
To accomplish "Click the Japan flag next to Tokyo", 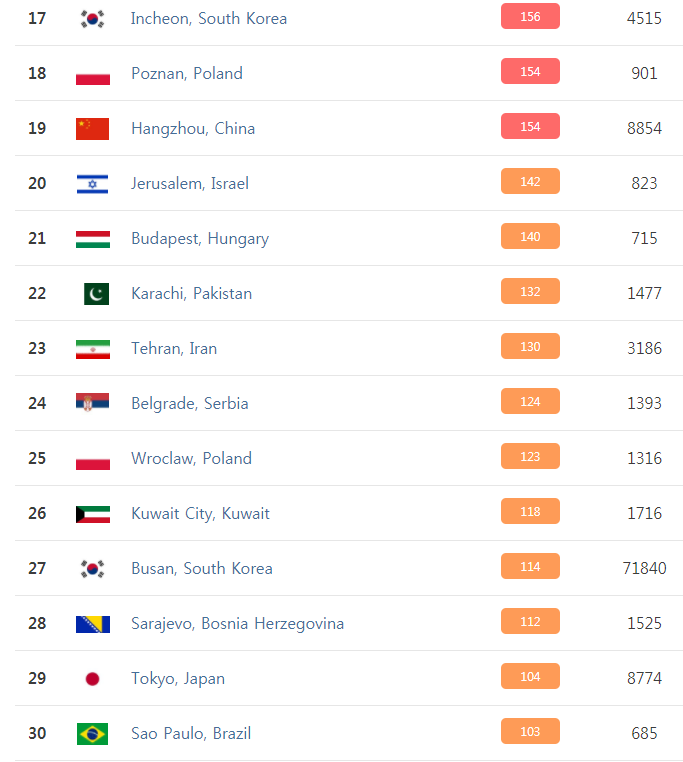I will click(x=92, y=678).
